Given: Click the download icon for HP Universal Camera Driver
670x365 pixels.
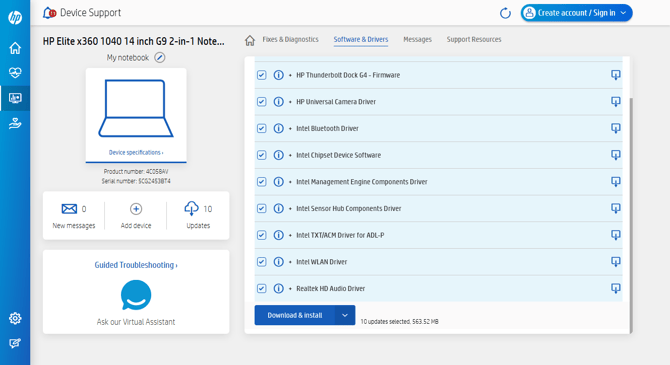Looking at the screenshot, I should (x=615, y=102).
